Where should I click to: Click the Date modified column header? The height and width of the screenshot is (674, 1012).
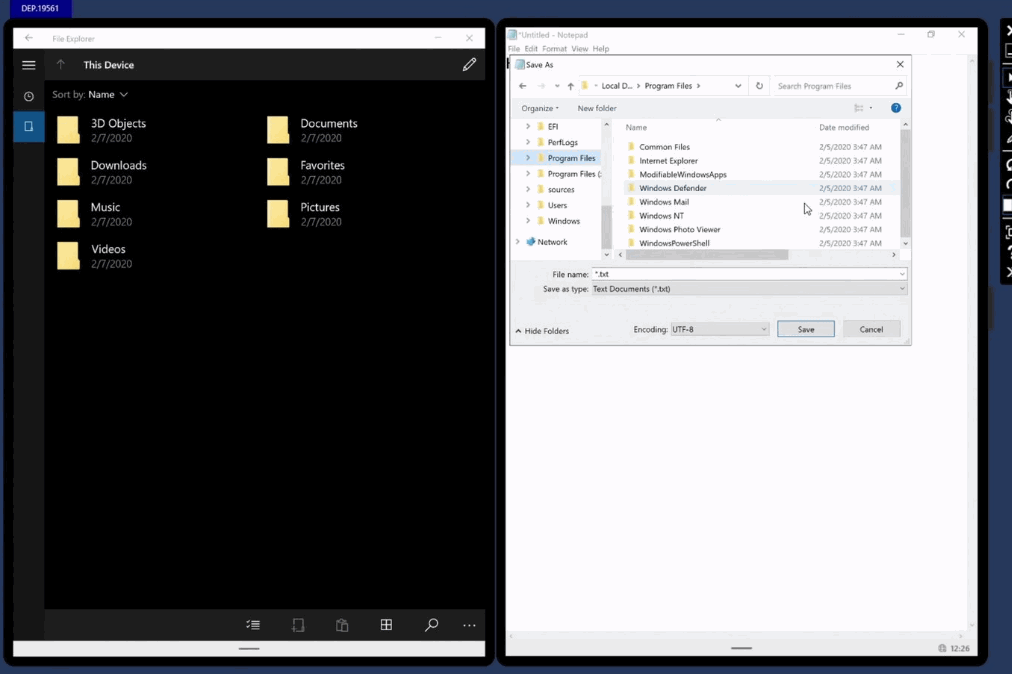point(844,128)
